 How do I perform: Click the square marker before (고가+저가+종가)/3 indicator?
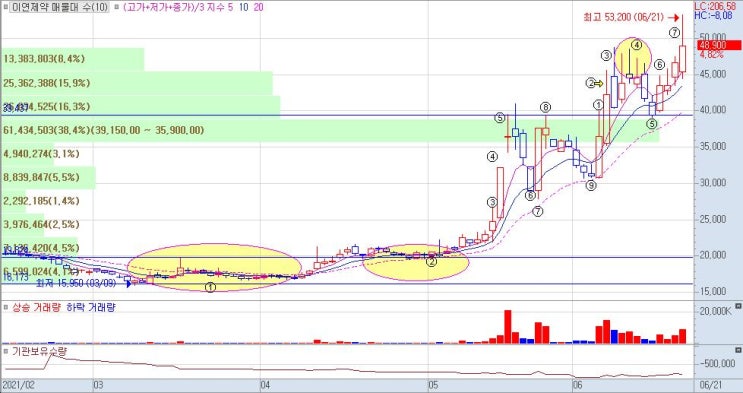coord(116,8)
